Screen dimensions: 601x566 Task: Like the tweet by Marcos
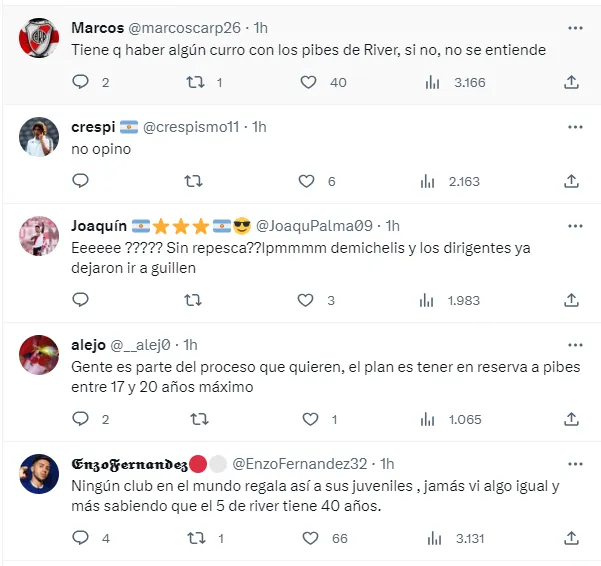point(309,82)
